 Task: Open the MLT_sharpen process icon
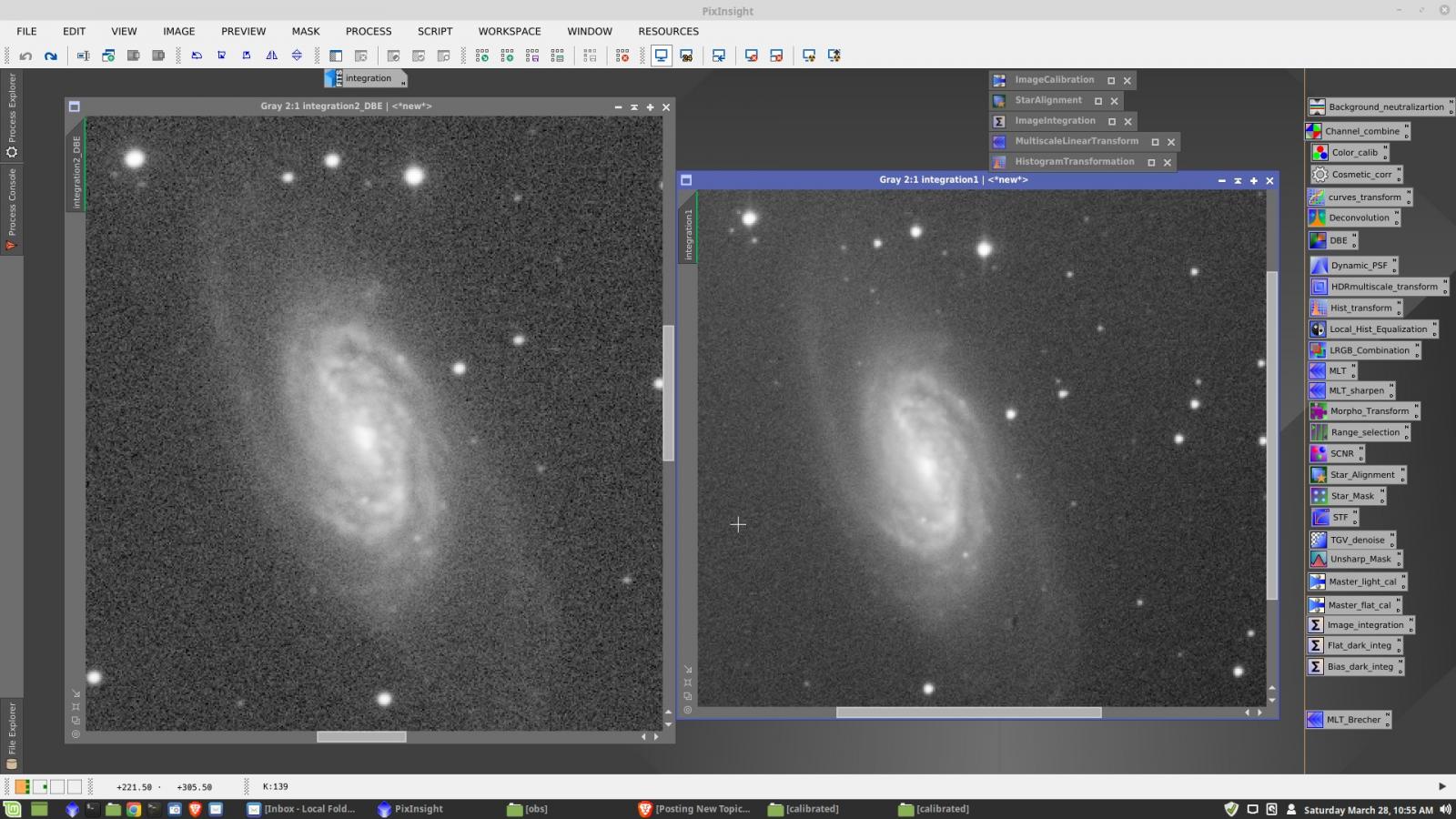[x=1351, y=390]
